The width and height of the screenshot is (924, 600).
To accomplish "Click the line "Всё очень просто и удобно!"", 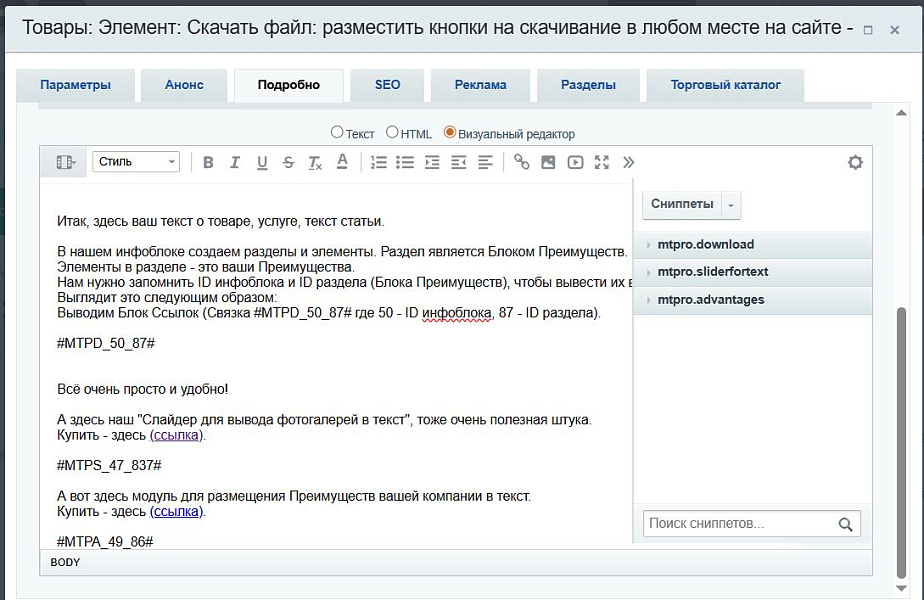I will (143, 390).
